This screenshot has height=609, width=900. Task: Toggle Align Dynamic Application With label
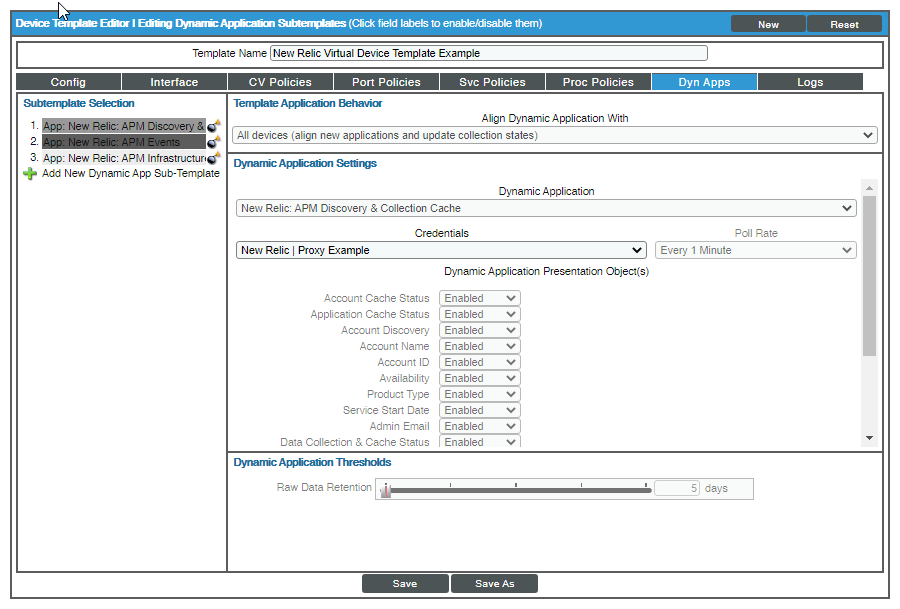click(x=554, y=118)
